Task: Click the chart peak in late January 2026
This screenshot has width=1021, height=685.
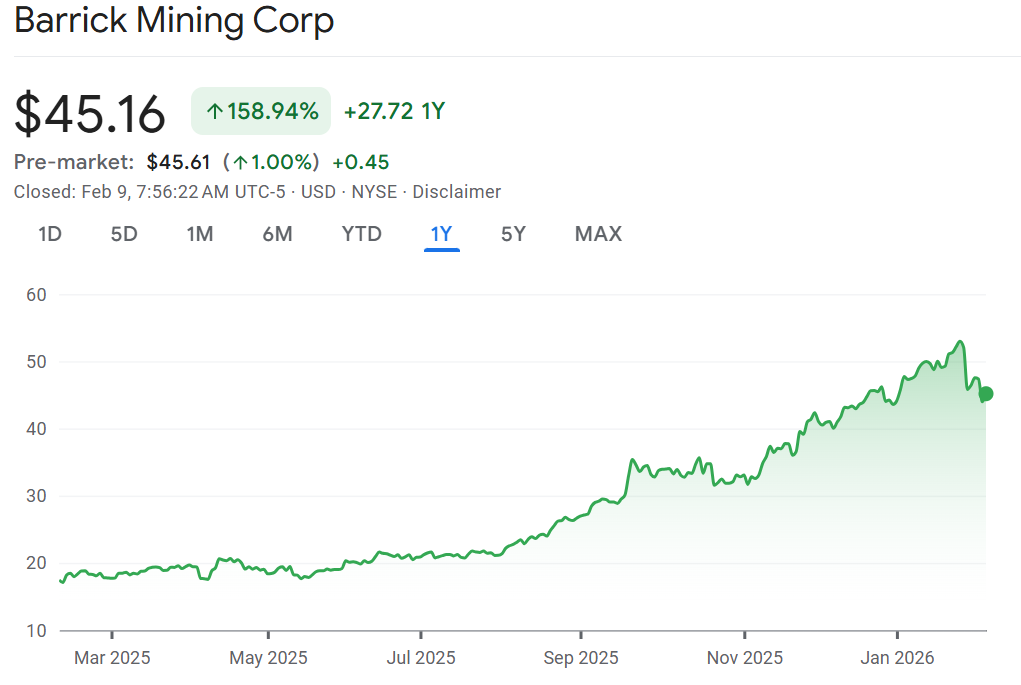Action: pyautogui.click(x=960, y=343)
